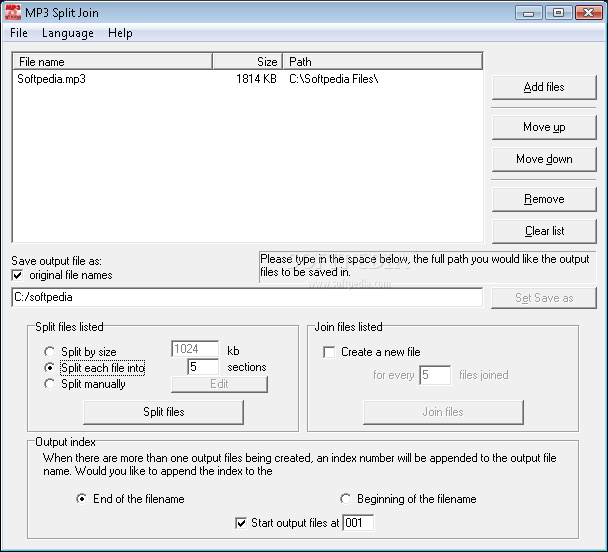Viewport: 608px width, 552px height.
Task: Toggle the Start output files at checkbox
Action: pyautogui.click(x=241, y=523)
